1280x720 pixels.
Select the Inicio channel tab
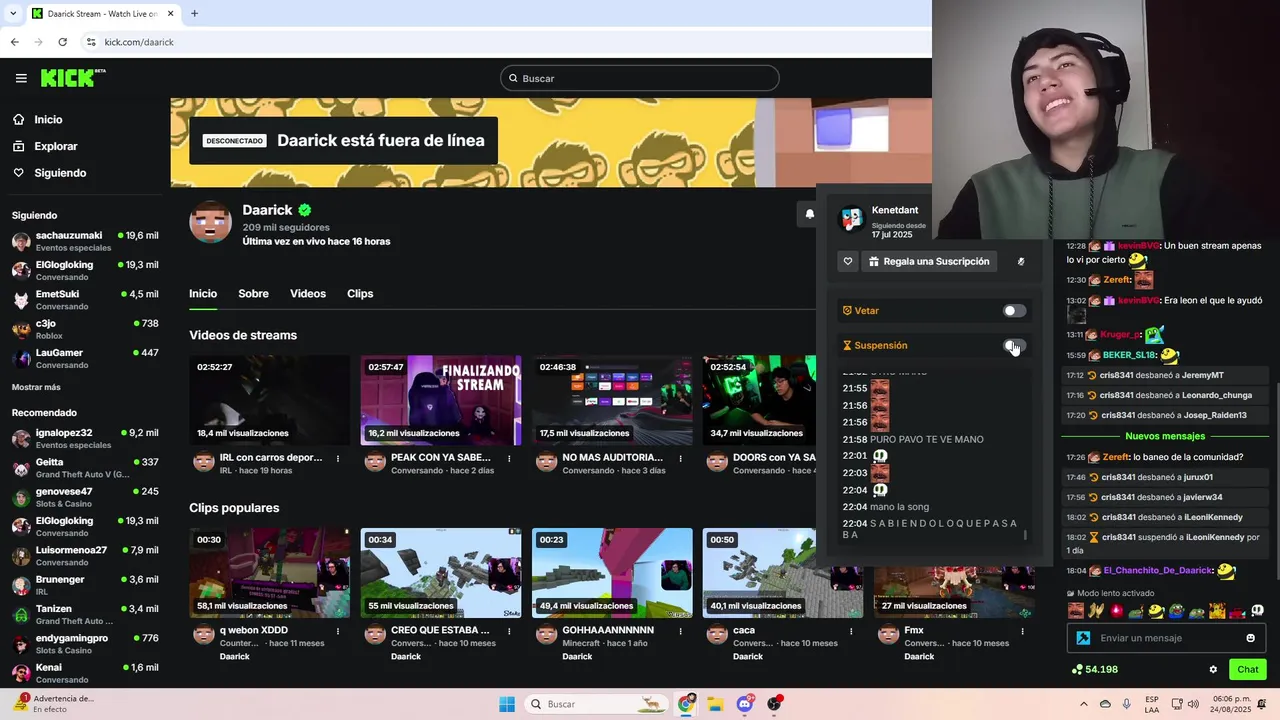203,294
